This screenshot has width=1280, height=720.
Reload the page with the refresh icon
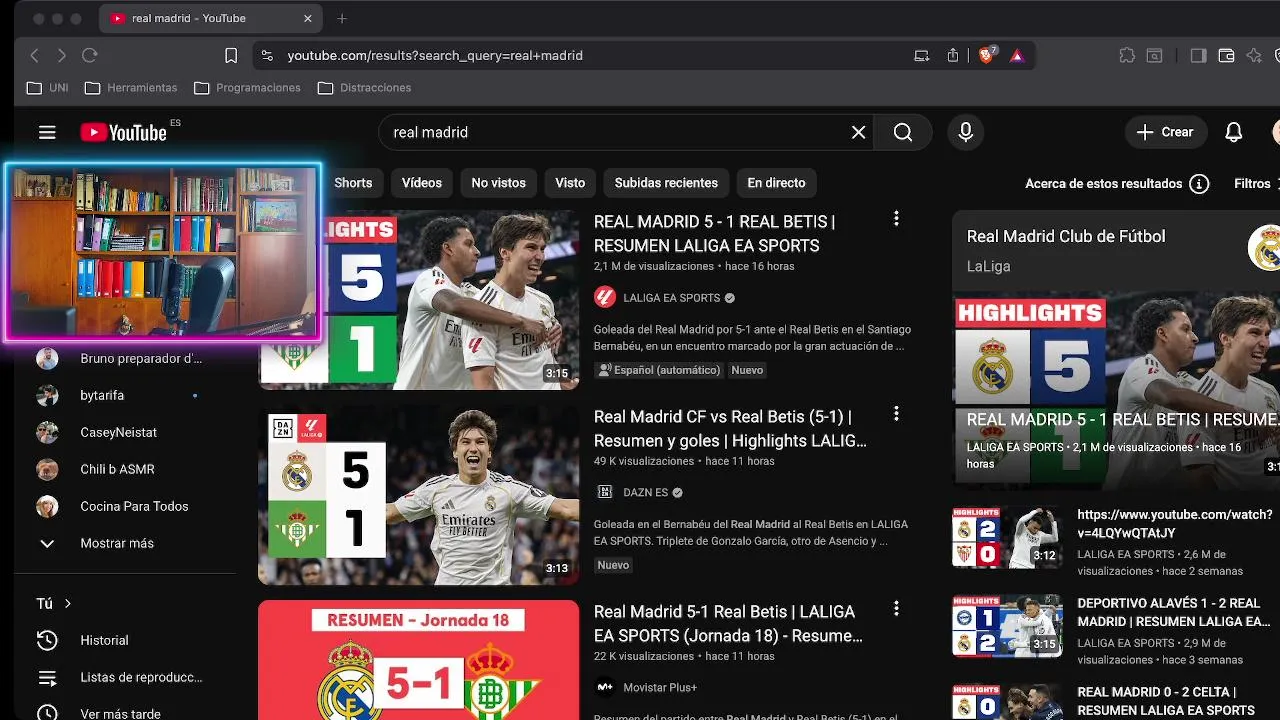[x=90, y=56]
